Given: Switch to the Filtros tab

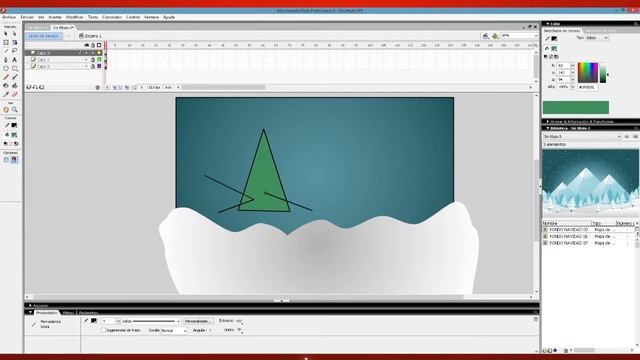Looking at the screenshot, I should [68, 313].
